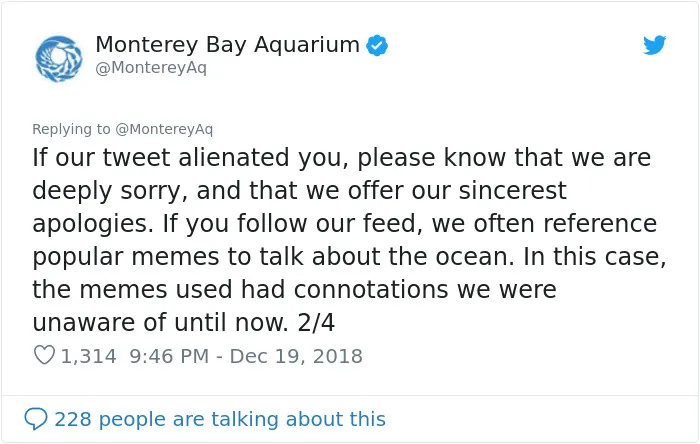700x444 pixels.
Task: Click the speech bubble reply icon
Action: point(36,419)
